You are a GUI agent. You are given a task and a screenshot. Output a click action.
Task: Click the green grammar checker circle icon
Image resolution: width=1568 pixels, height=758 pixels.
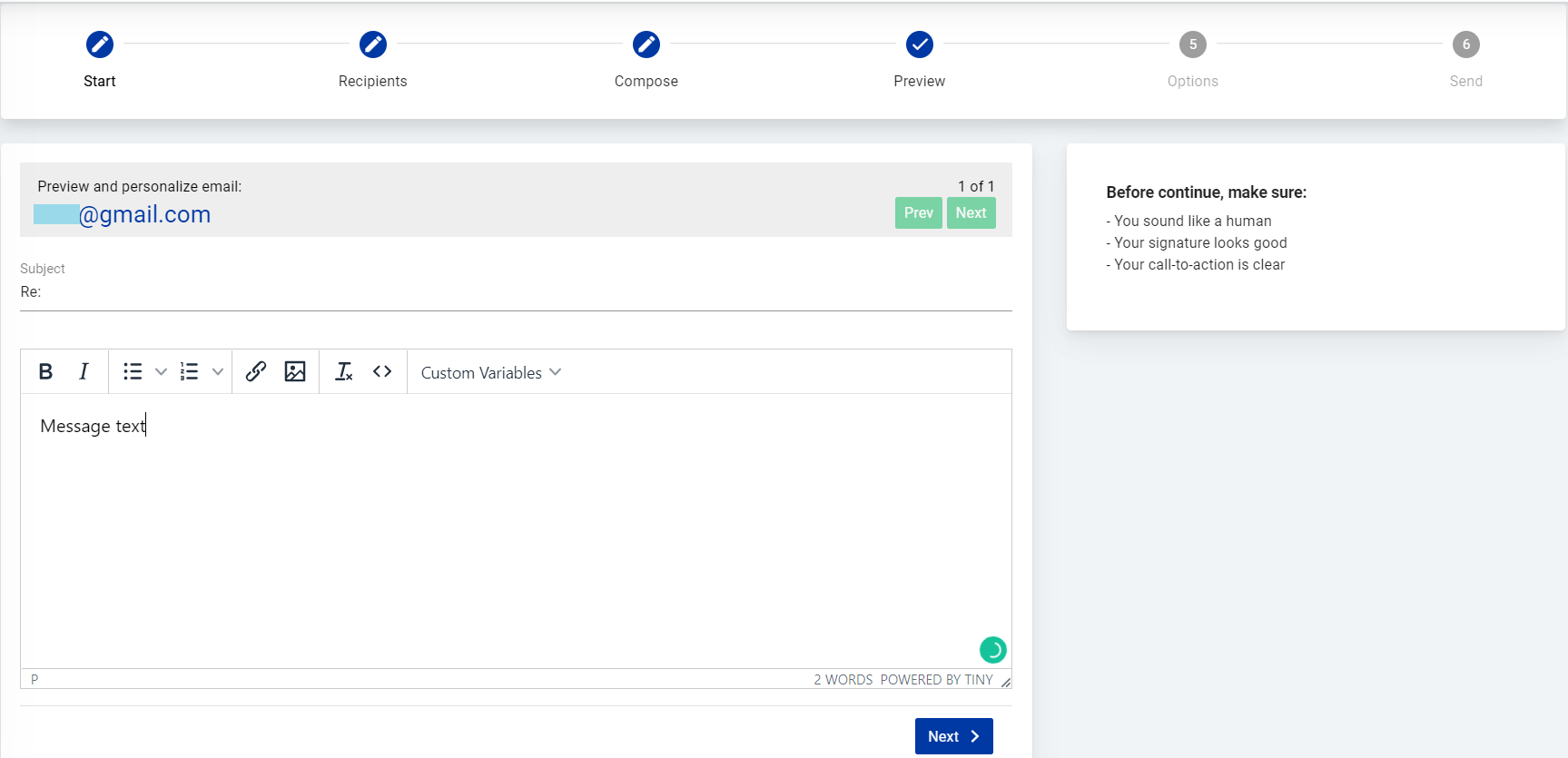(992, 650)
